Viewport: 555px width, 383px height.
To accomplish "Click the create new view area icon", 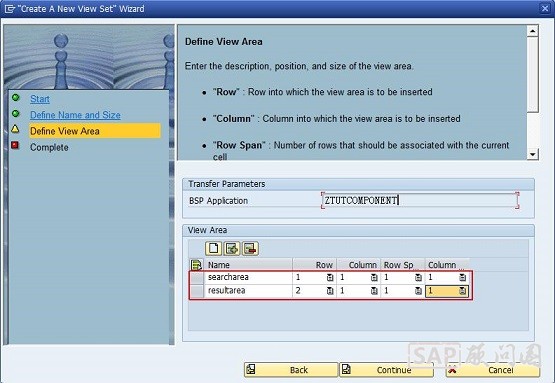I will [213, 248].
